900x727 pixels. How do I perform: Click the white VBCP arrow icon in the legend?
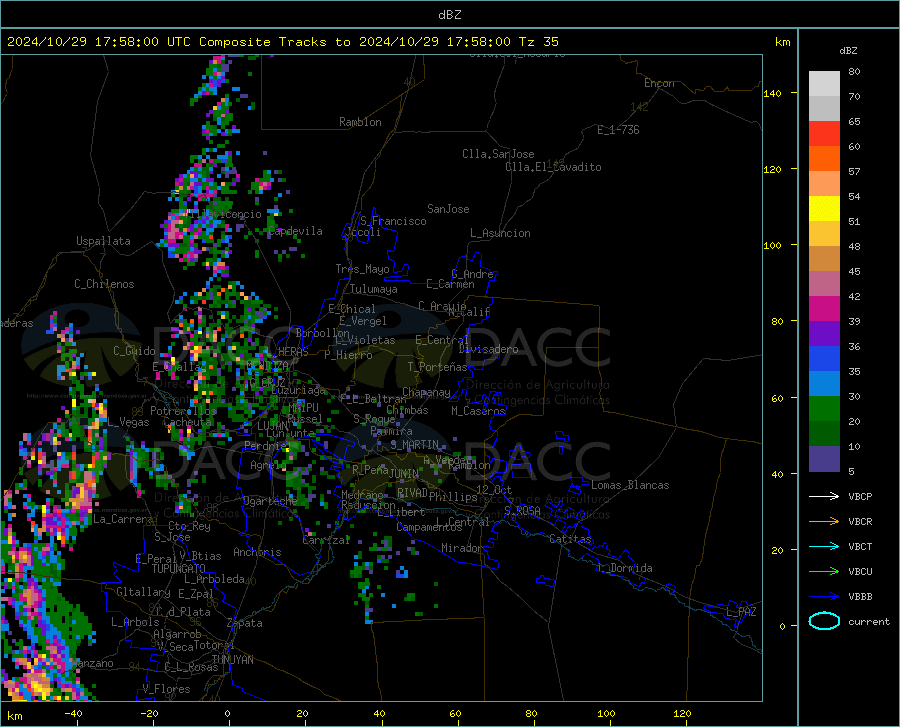point(824,496)
